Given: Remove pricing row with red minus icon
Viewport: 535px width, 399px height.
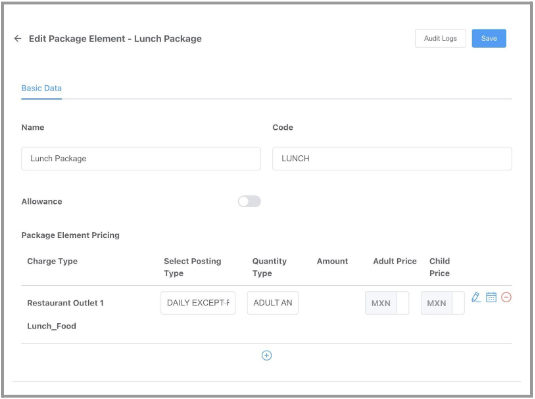Looking at the screenshot, I should (x=506, y=297).
